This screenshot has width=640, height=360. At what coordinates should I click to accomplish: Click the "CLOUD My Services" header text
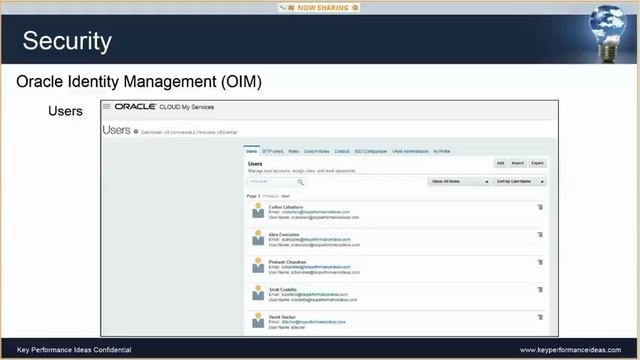coord(187,107)
